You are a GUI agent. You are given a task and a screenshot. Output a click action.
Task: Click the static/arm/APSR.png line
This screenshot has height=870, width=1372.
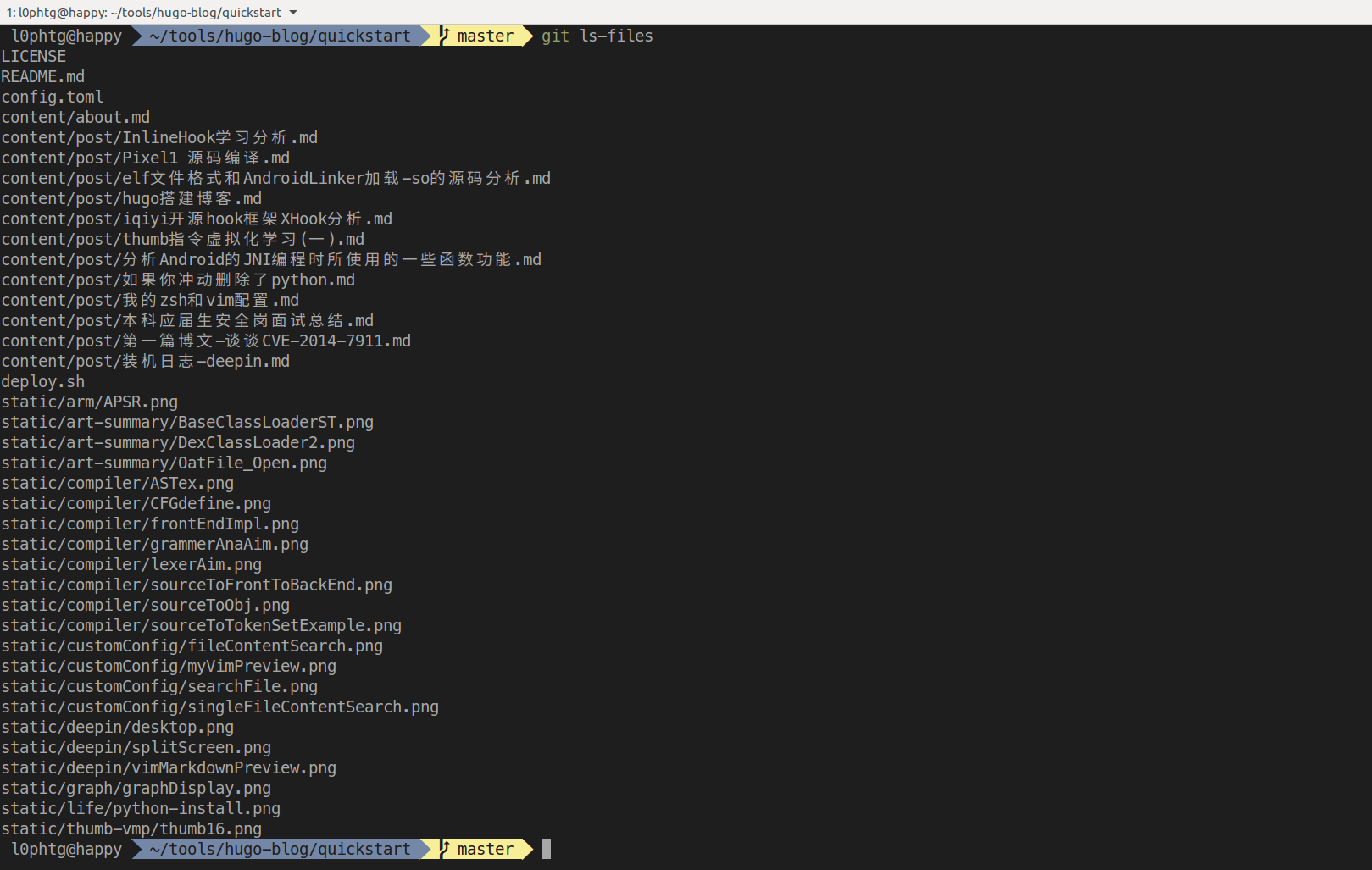pyautogui.click(x=90, y=402)
